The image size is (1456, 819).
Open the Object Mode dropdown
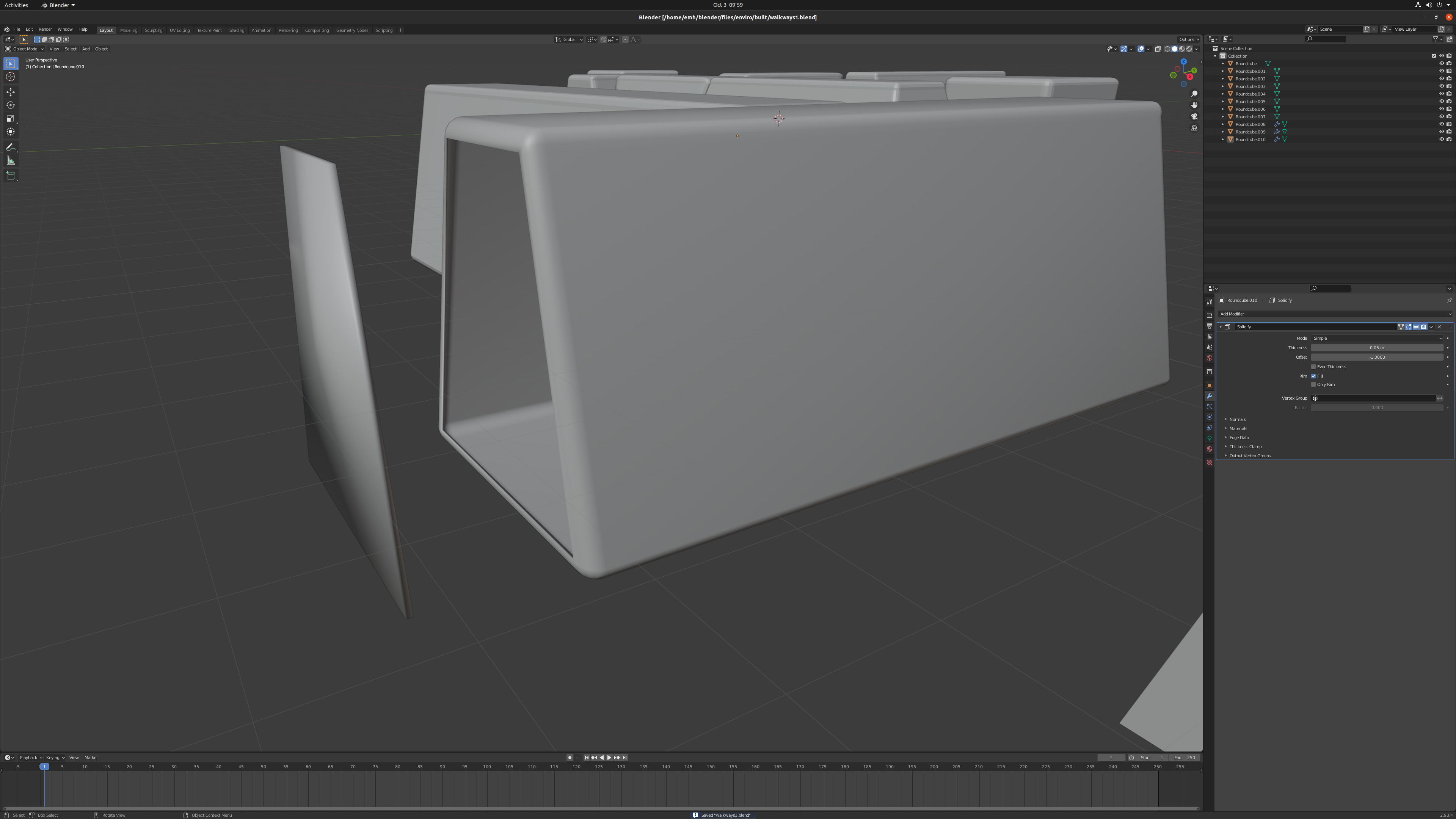tap(24, 49)
